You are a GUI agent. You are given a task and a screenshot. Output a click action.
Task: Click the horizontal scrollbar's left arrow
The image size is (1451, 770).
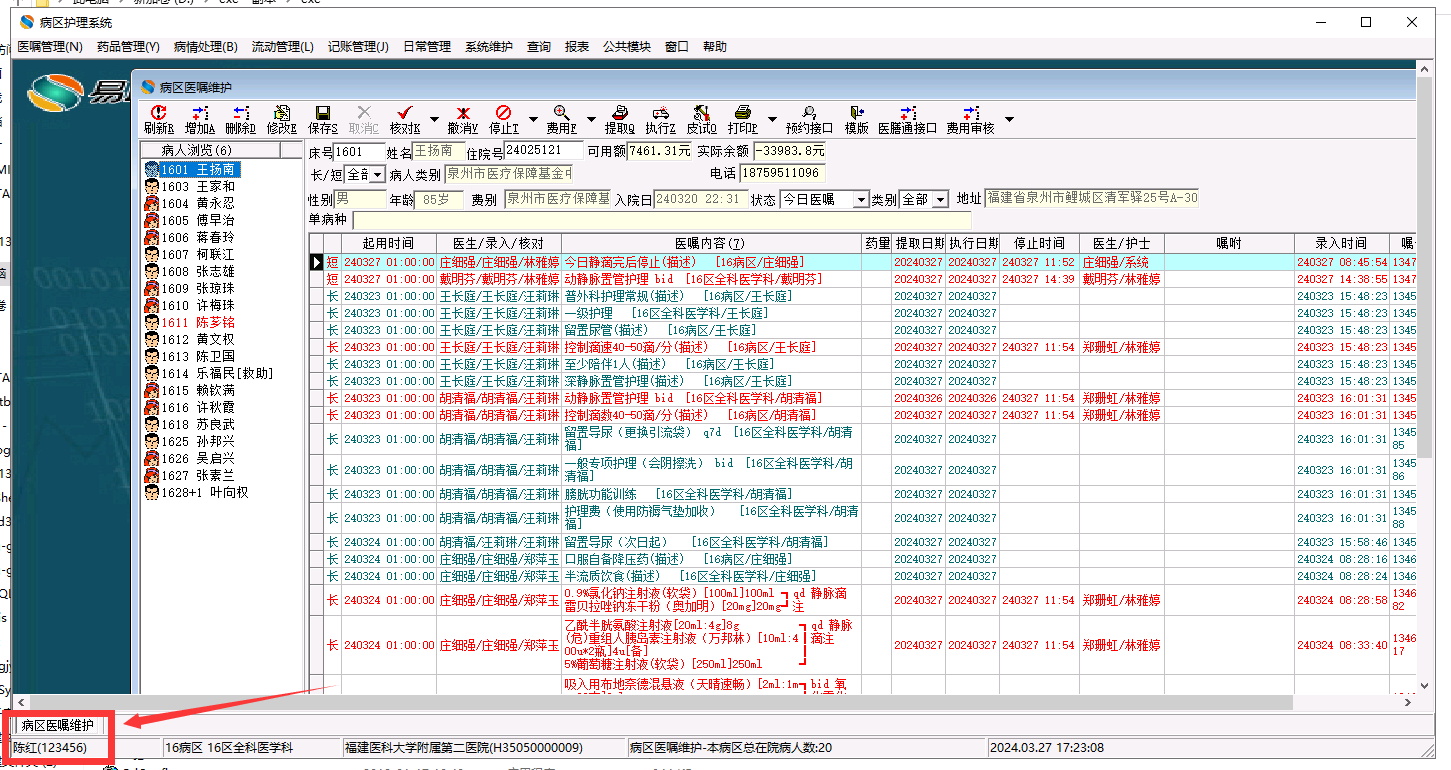click(19, 703)
